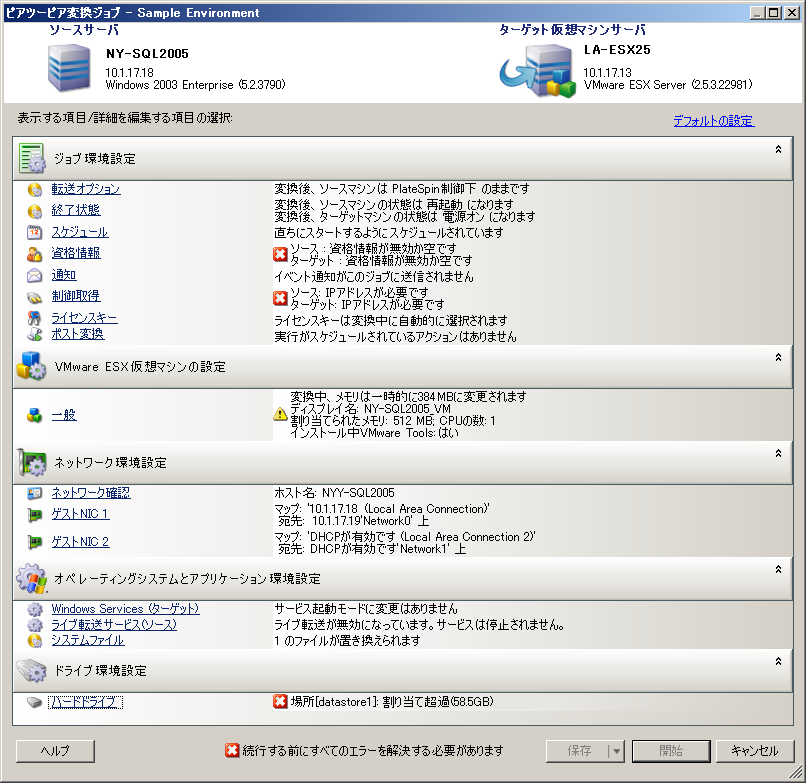Image resolution: width=806 pixels, height=783 pixels.
Task: Open the ハードドライブ link
Action: pos(85,702)
